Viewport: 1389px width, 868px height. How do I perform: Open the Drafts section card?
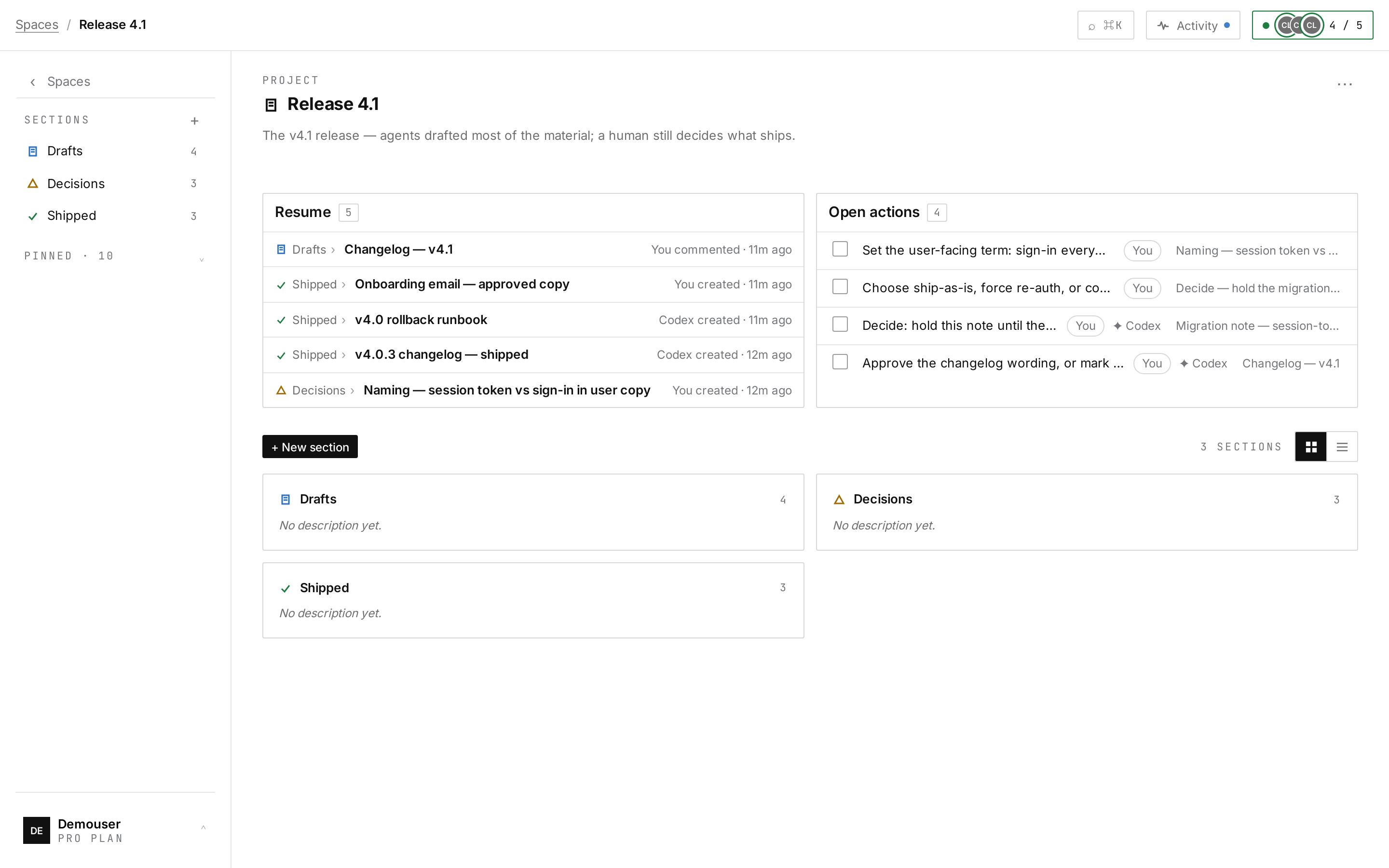(x=533, y=512)
